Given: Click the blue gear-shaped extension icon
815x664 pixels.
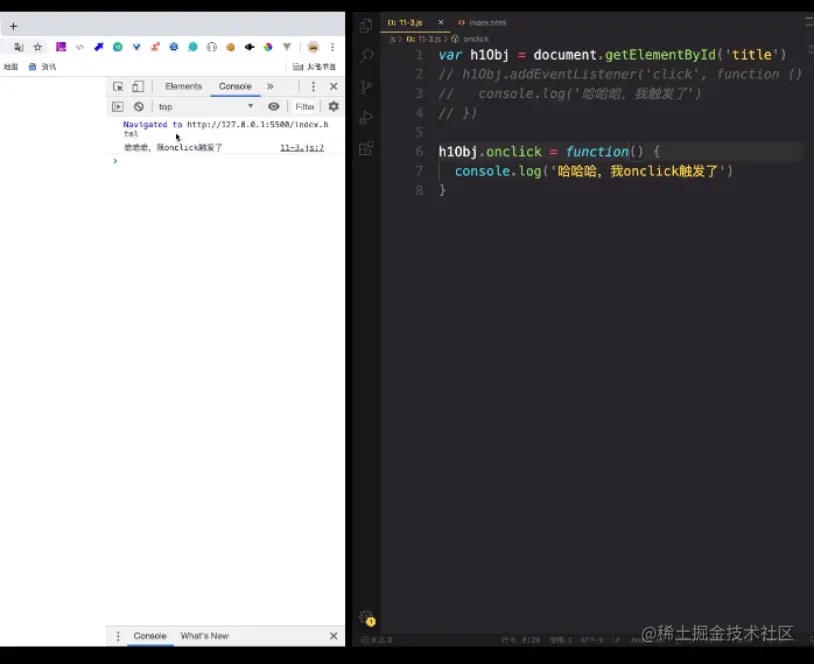Looking at the screenshot, I should [x=174, y=47].
